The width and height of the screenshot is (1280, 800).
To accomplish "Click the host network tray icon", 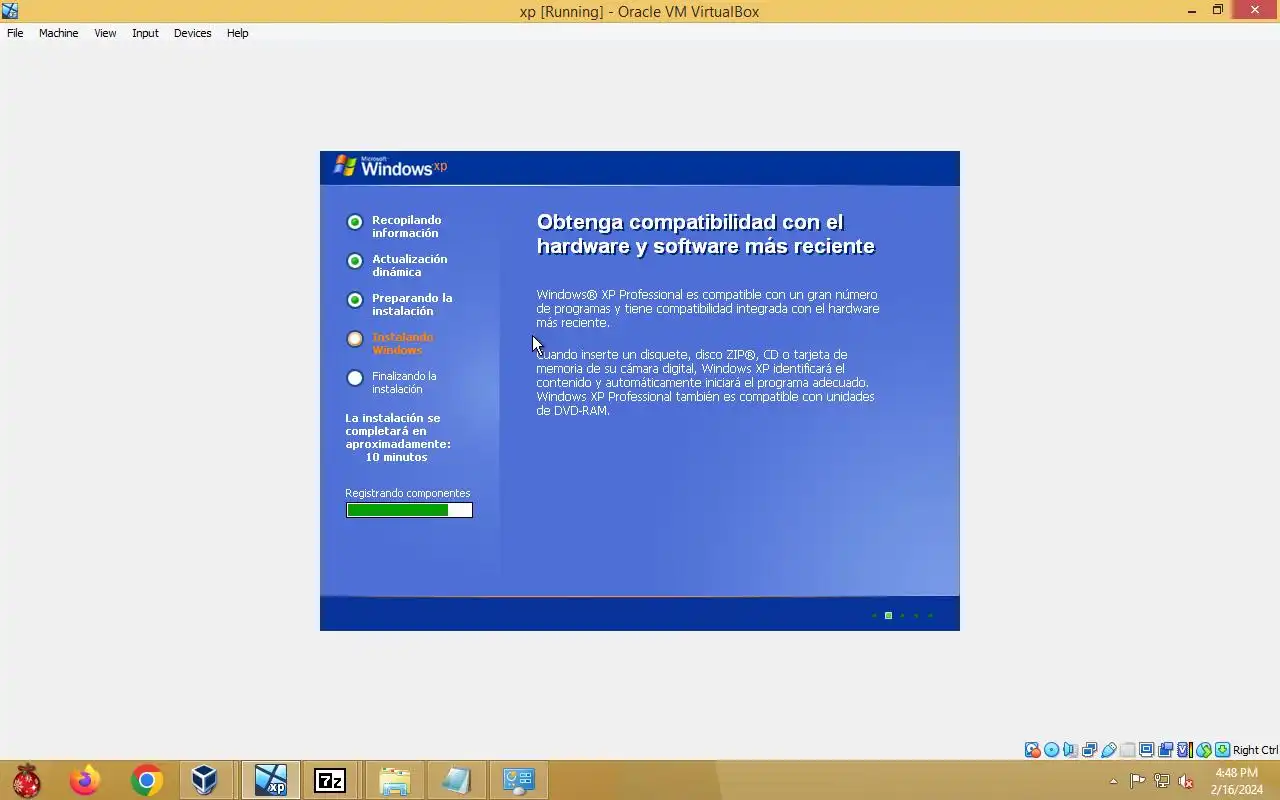I will coord(1162,781).
